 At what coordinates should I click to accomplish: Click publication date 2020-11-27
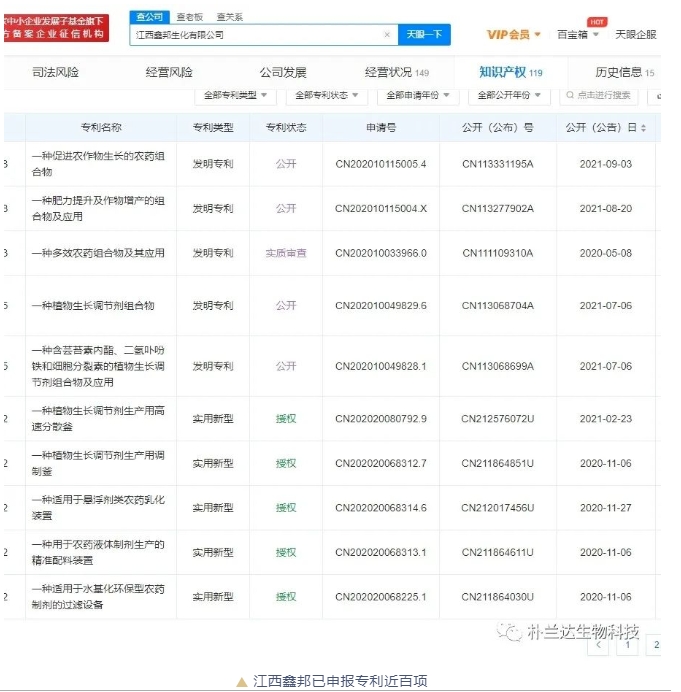click(x=606, y=508)
